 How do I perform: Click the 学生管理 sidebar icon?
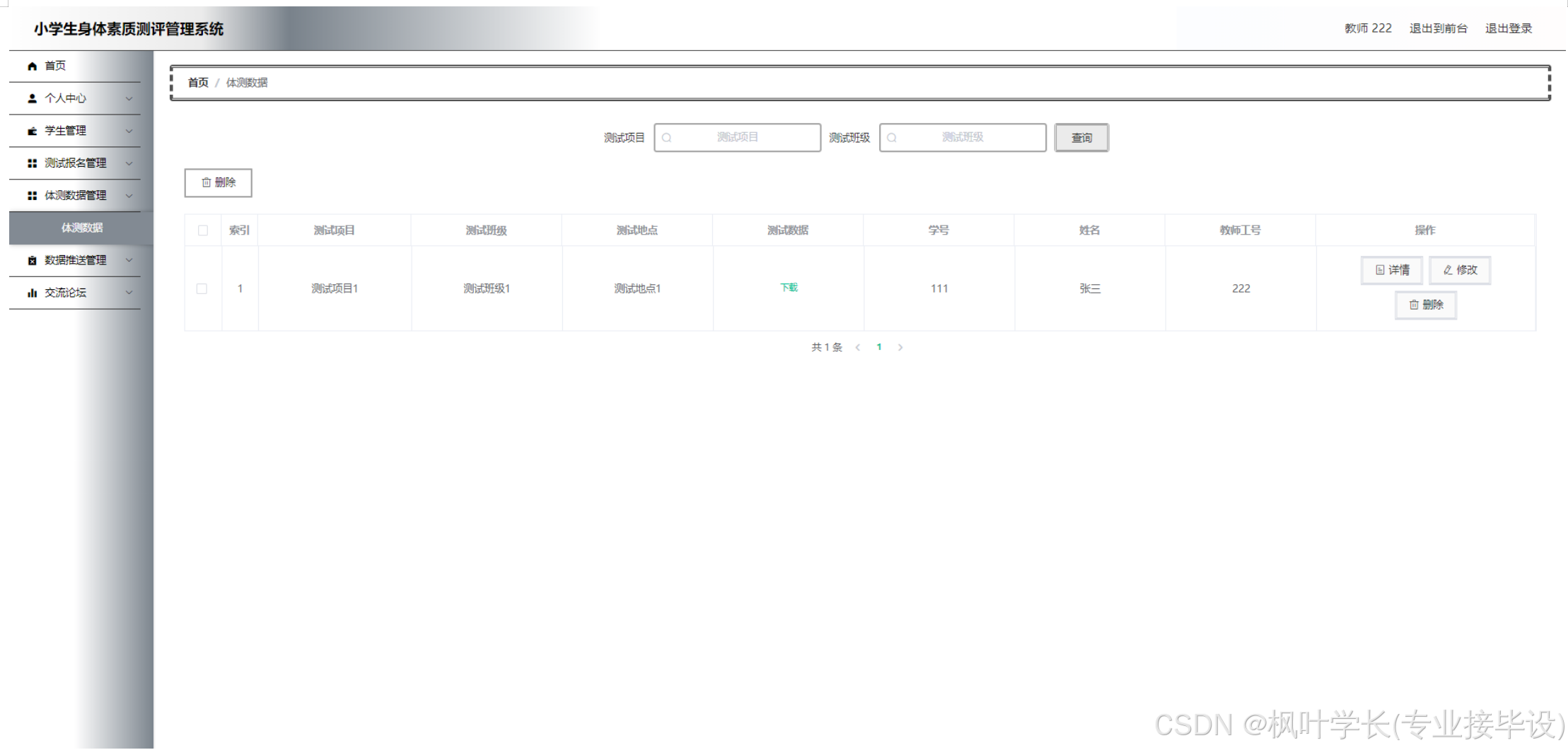coord(32,131)
